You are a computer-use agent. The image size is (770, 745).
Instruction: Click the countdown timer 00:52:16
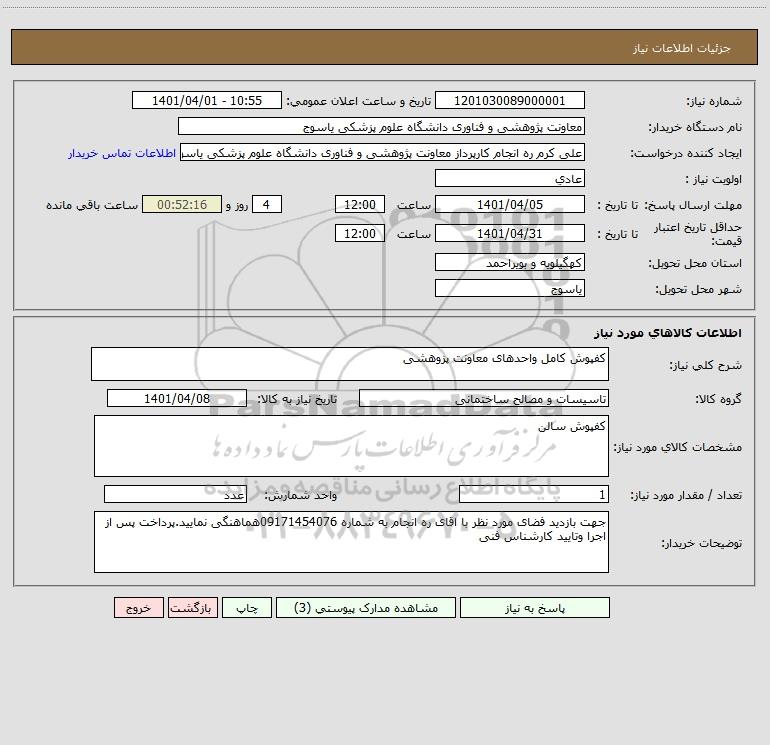[182, 204]
